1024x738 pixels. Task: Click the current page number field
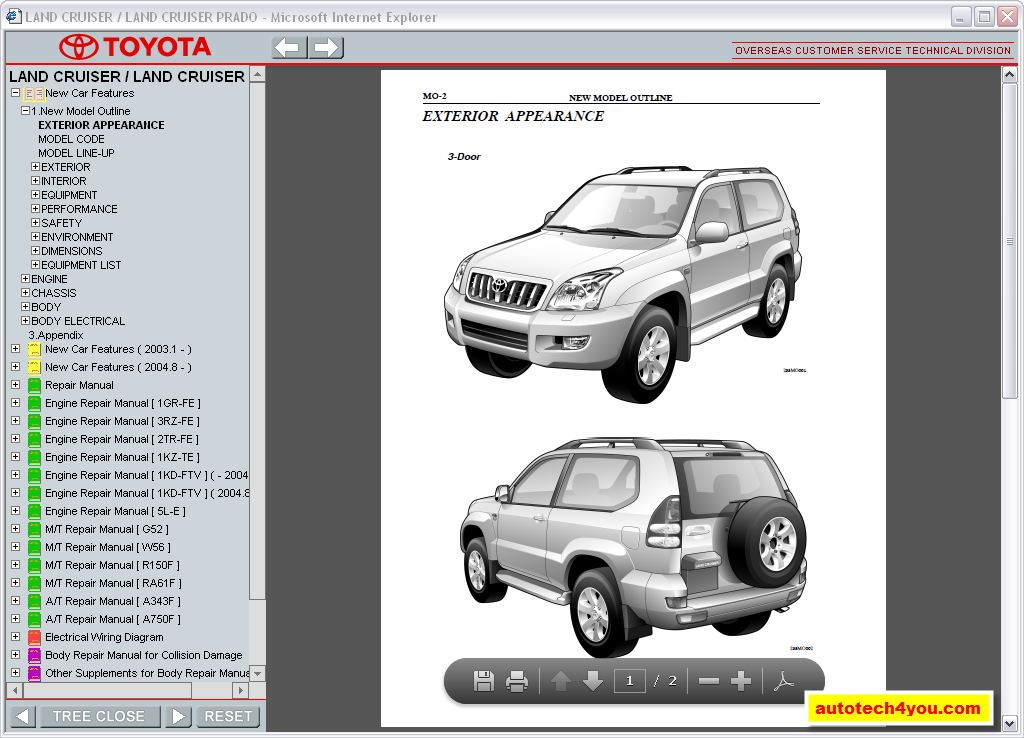point(630,681)
